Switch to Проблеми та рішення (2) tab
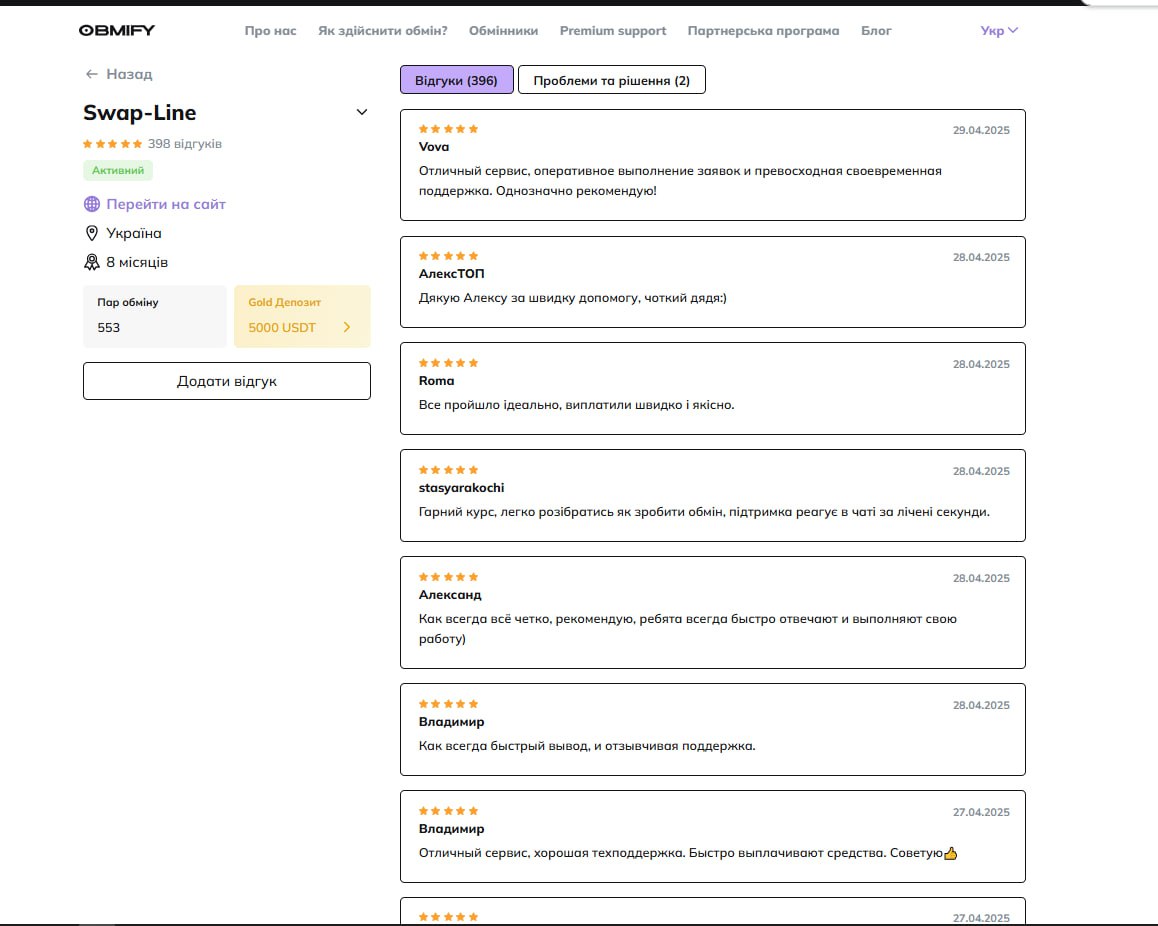Image resolution: width=1158 pixels, height=926 pixels. click(611, 80)
